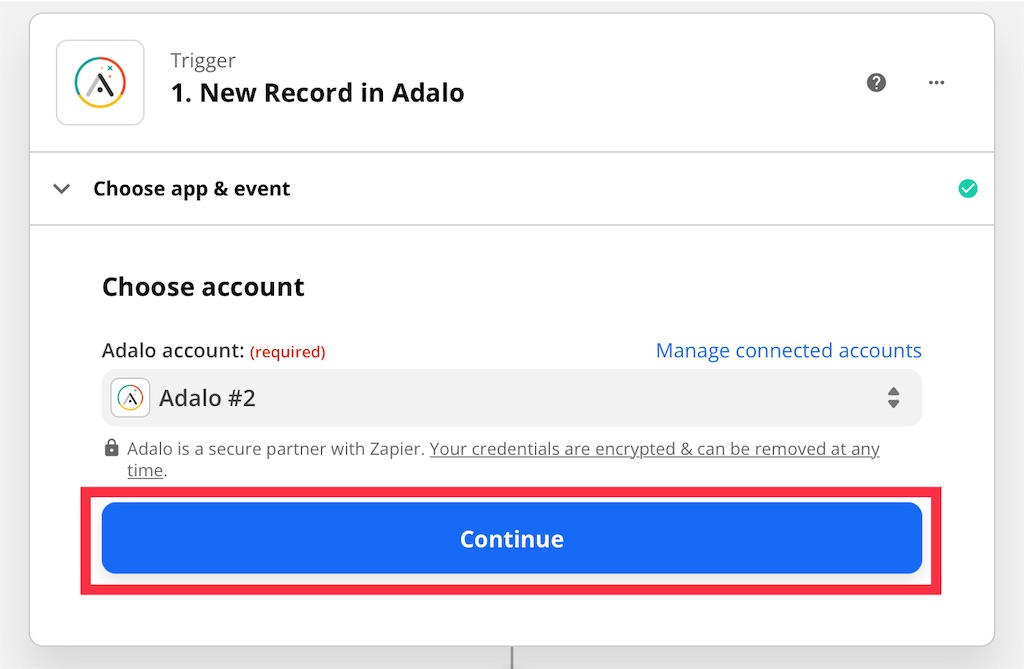This screenshot has height=669, width=1024.
Task: Click the padlock security icon
Action: click(112, 449)
